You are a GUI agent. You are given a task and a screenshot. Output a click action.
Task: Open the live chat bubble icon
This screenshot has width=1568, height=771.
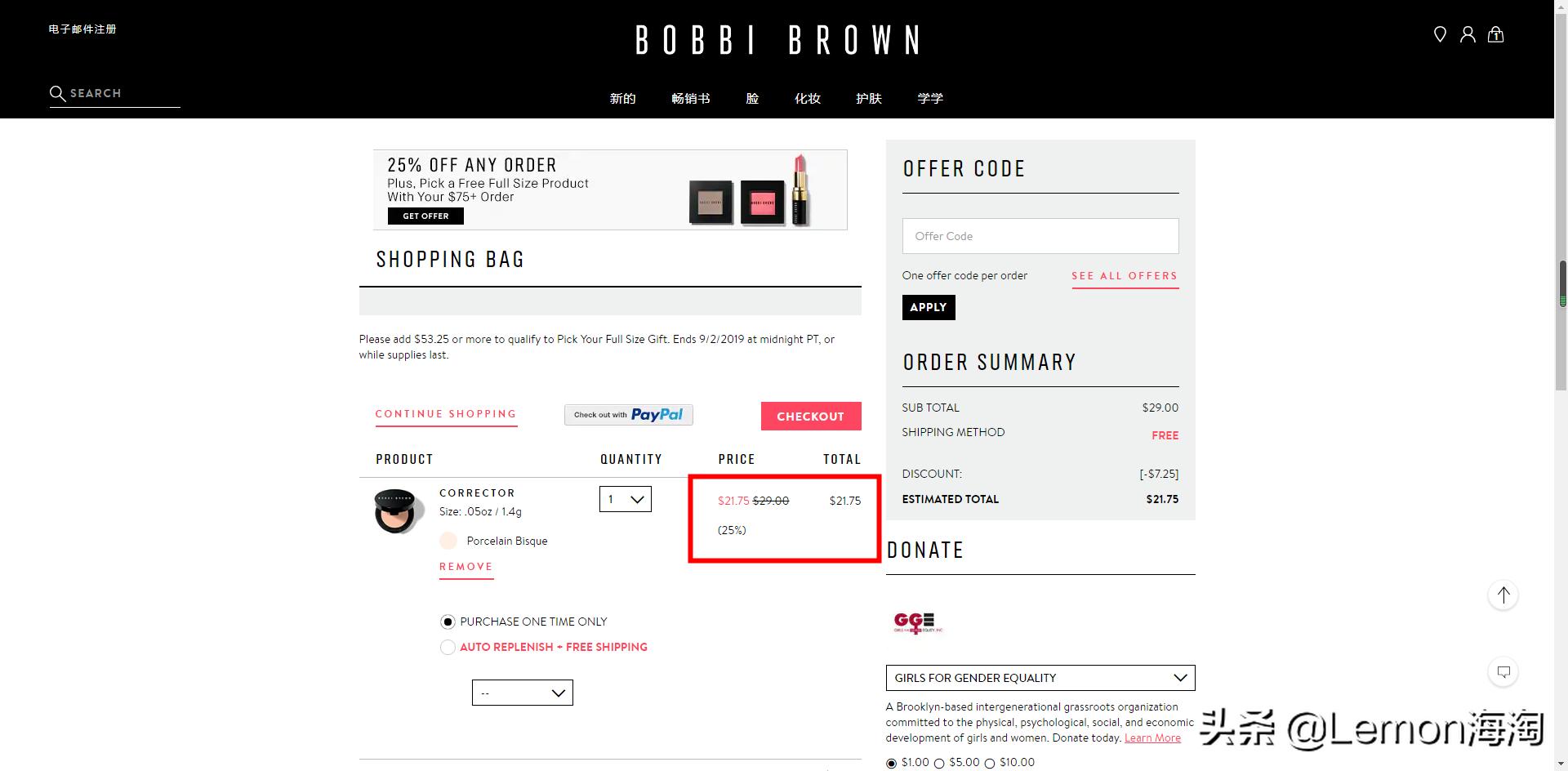tap(1503, 672)
